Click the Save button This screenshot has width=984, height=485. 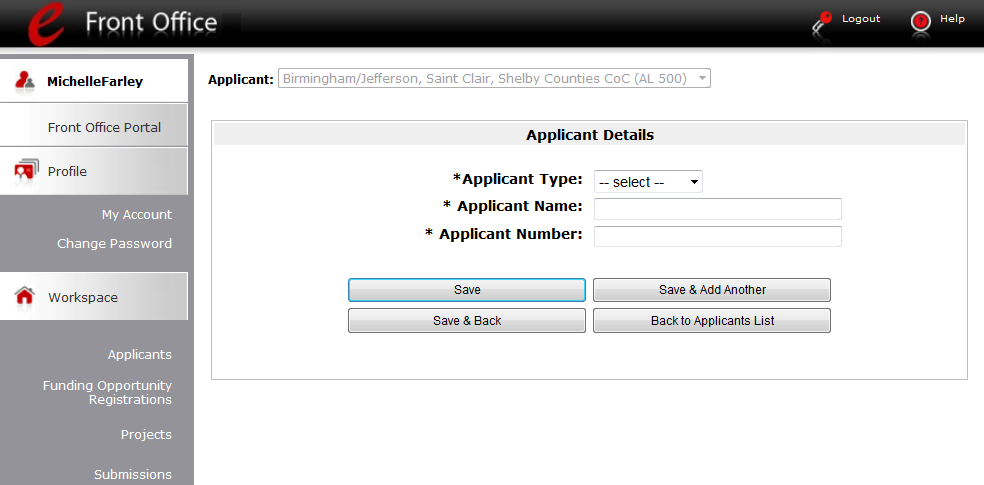tap(467, 290)
